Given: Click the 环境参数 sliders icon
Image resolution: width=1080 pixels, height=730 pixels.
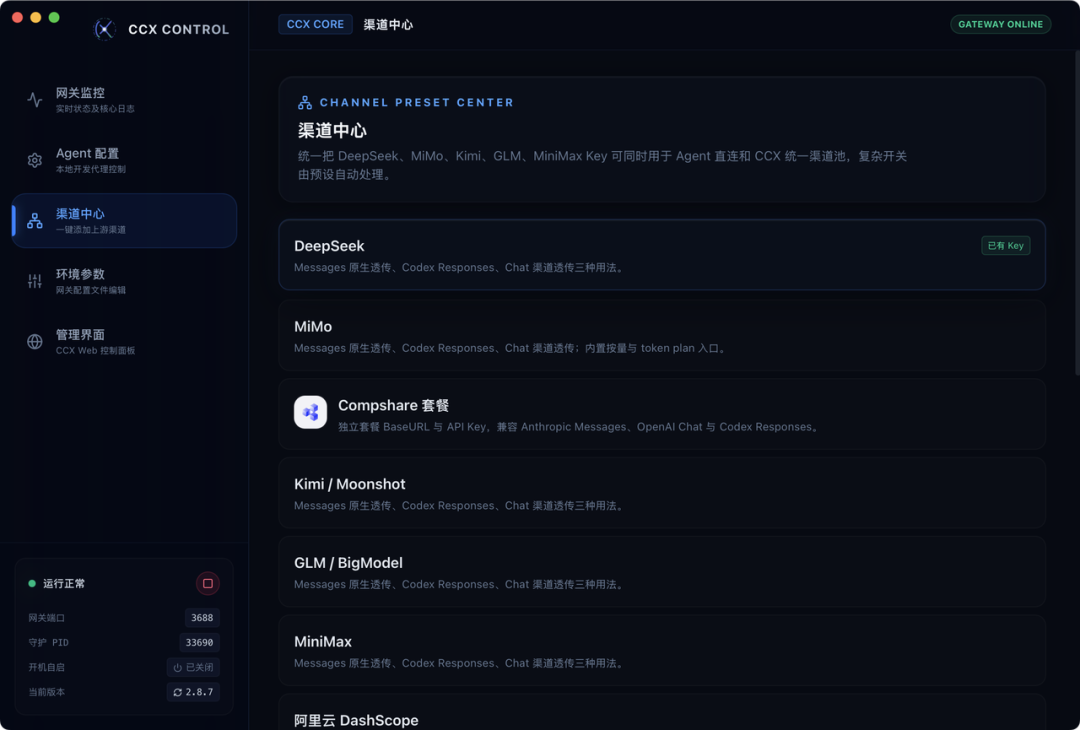Looking at the screenshot, I should [x=34, y=280].
